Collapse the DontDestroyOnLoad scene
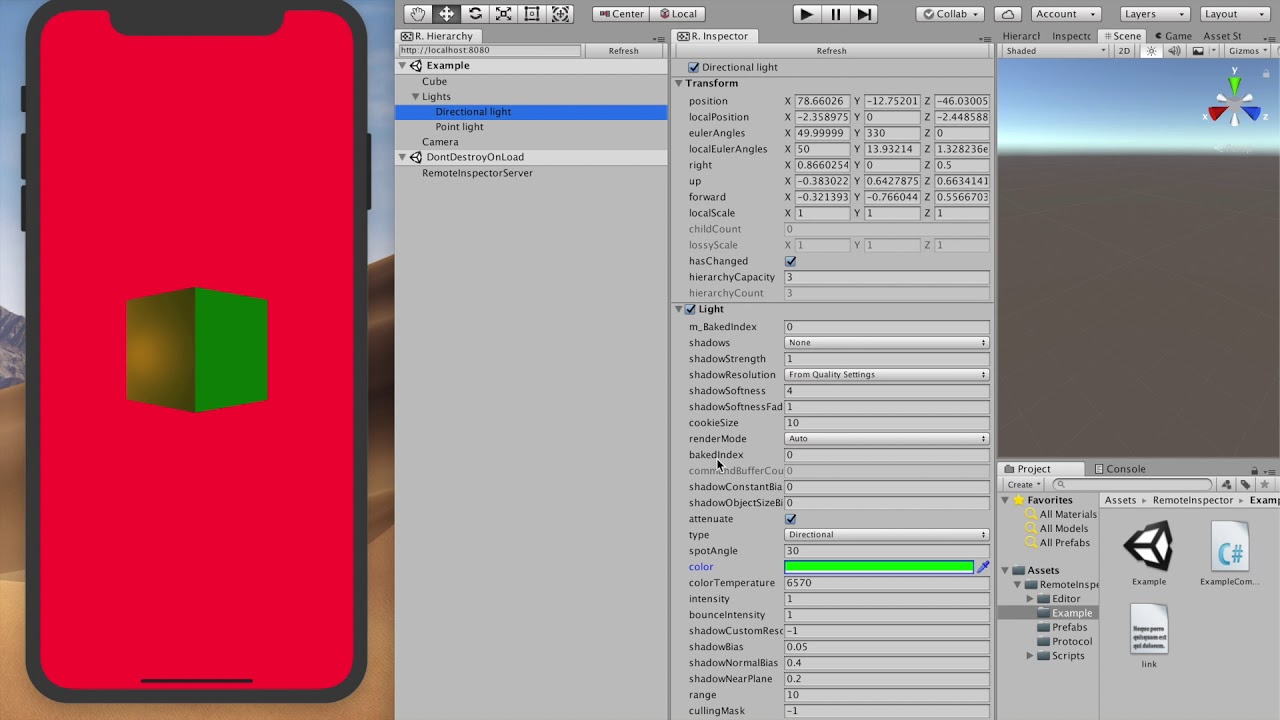The image size is (1280, 720). coord(404,157)
